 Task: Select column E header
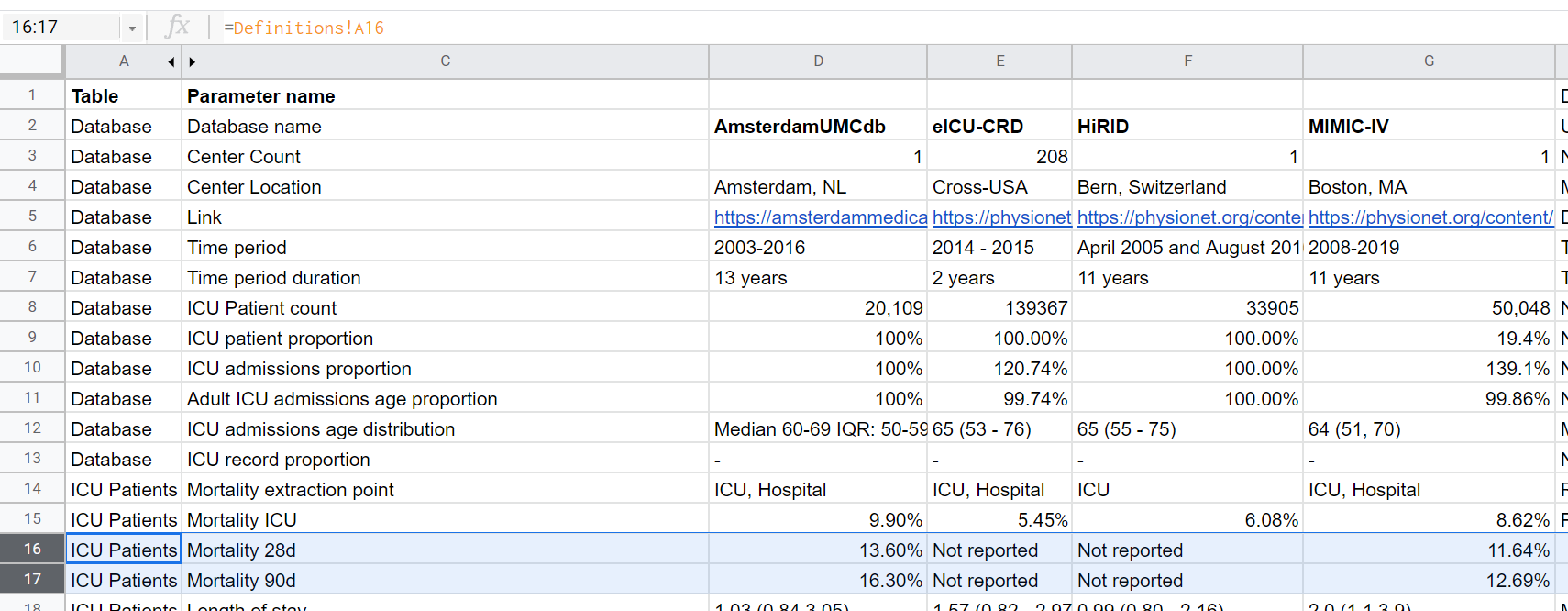click(999, 61)
